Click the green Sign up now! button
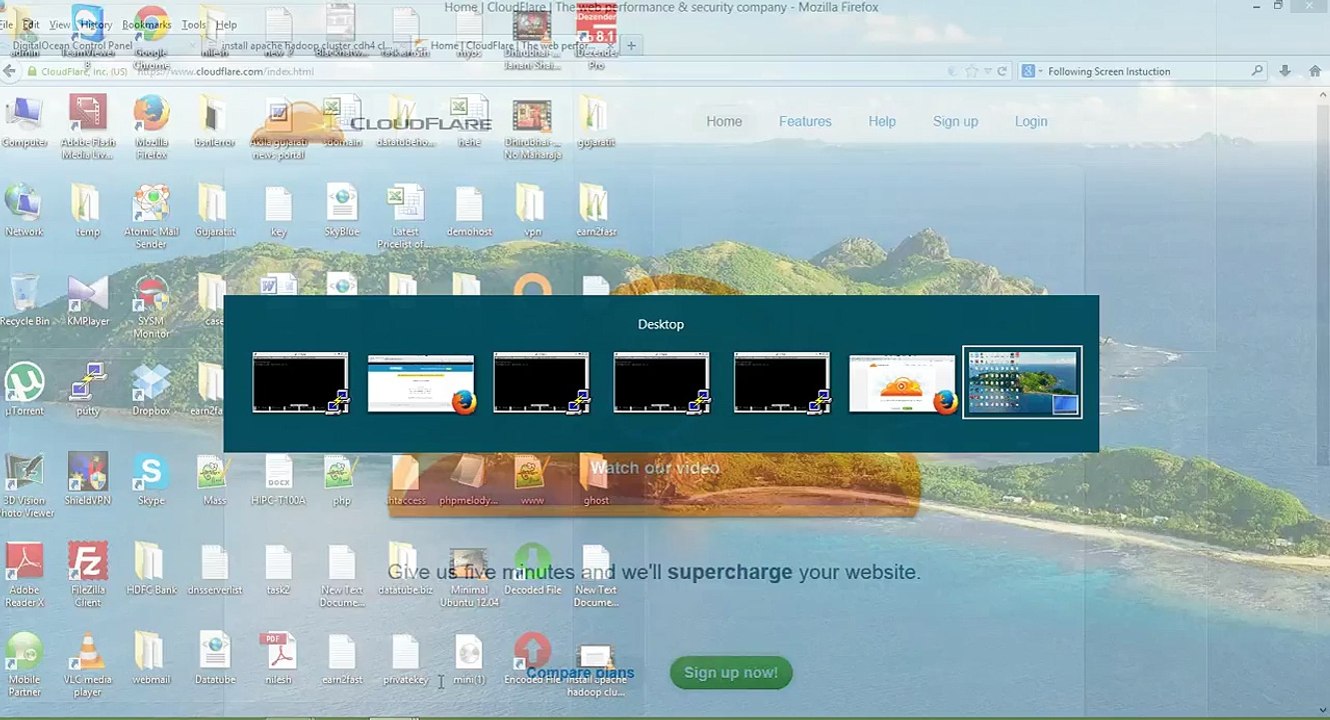This screenshot has height=720, width=1330. tap(731, 672)
